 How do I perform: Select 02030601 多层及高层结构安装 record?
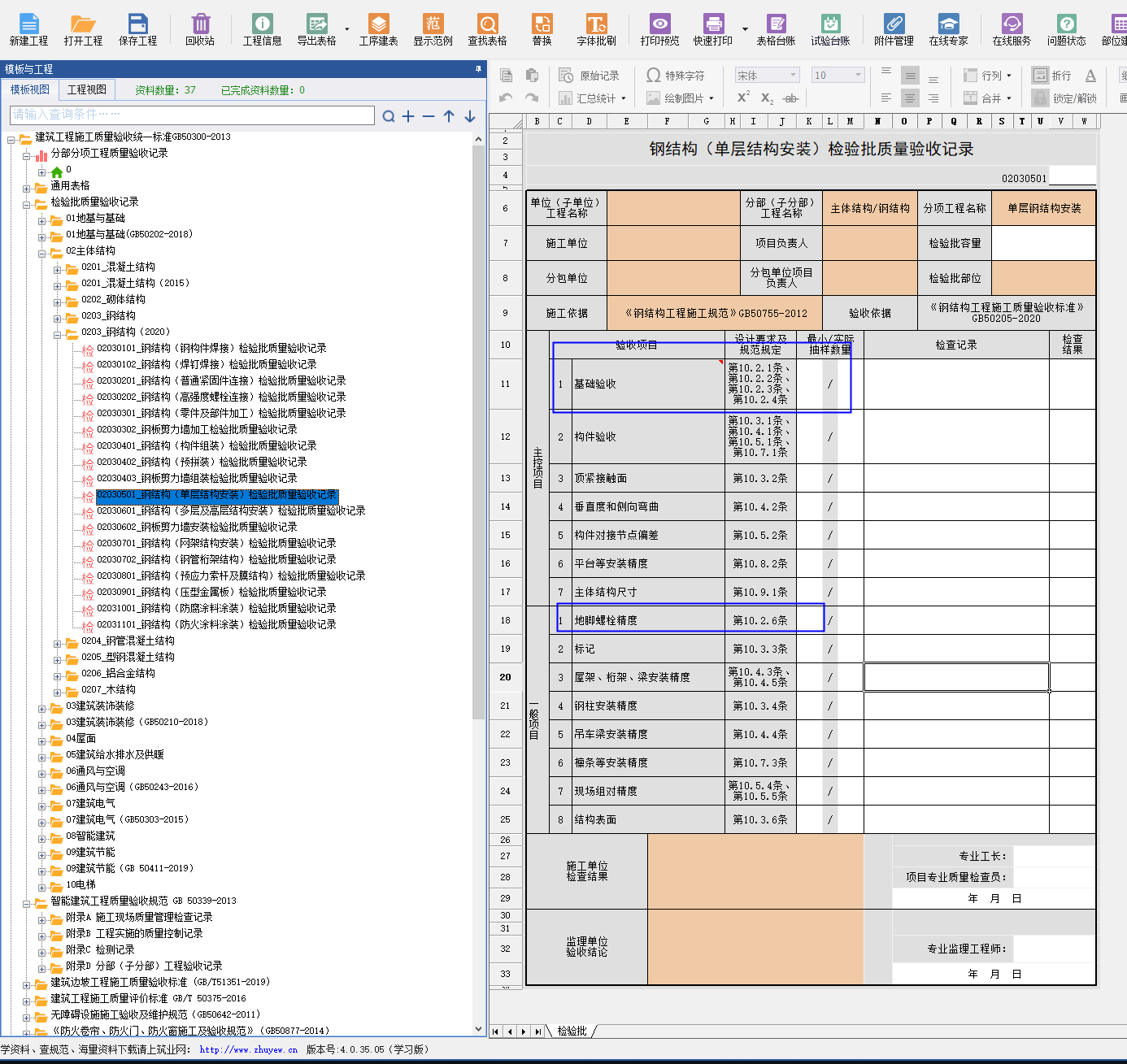tap(231, 510)
